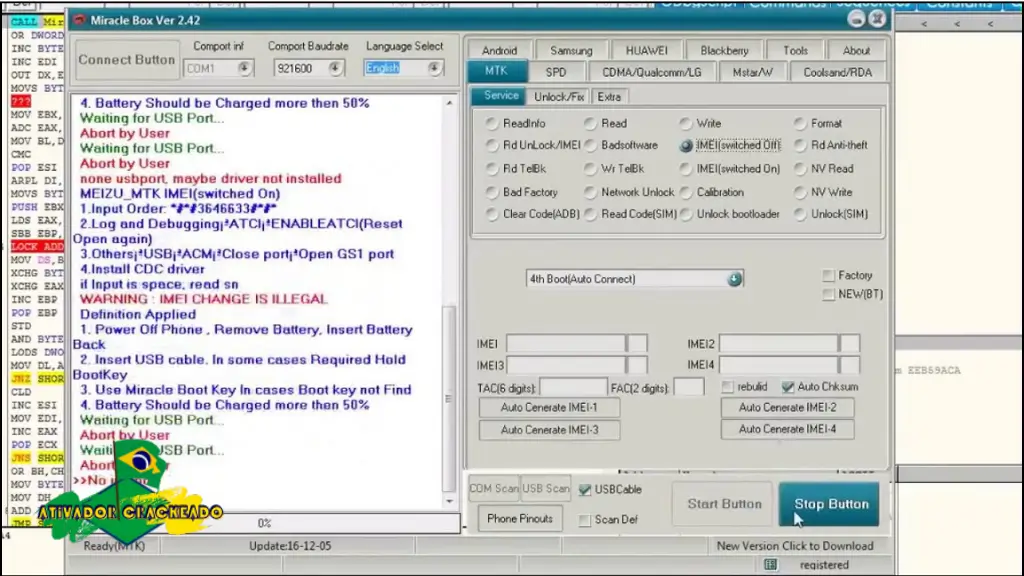
Task: Select the Write radio option
Action: 686,123
